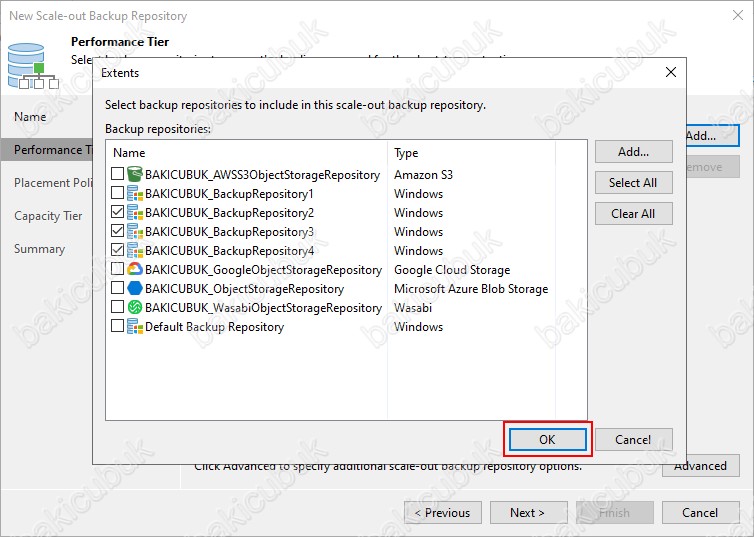Check BAKICUBUK_AWSS3ObjectStorageRepository checkbox
Image resolution: width=754 pixels, height=537 pixels.
click(x=117, y=174)
